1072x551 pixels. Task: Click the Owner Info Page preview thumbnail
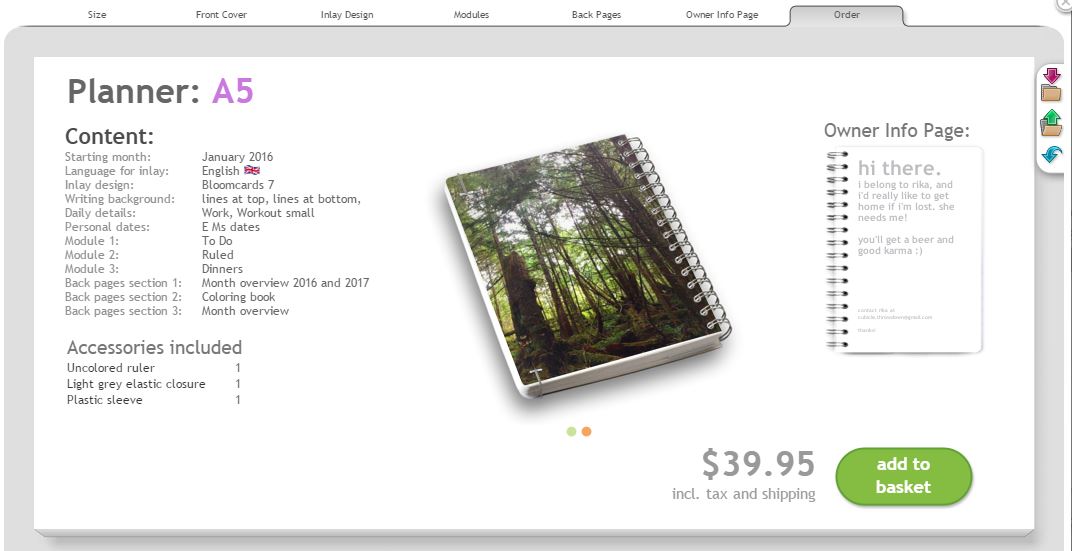[x=904, y=250]
